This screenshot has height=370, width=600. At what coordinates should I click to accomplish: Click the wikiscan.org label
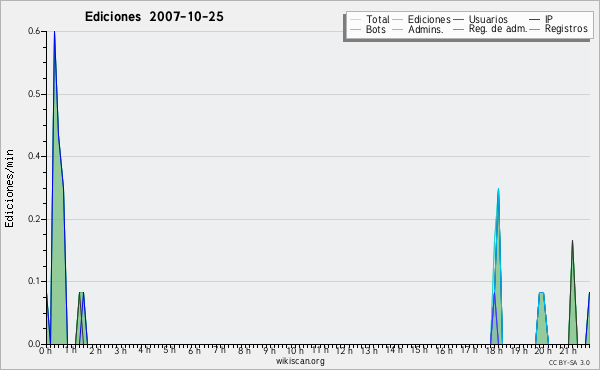pyautogui.click(x=300, y=361)
